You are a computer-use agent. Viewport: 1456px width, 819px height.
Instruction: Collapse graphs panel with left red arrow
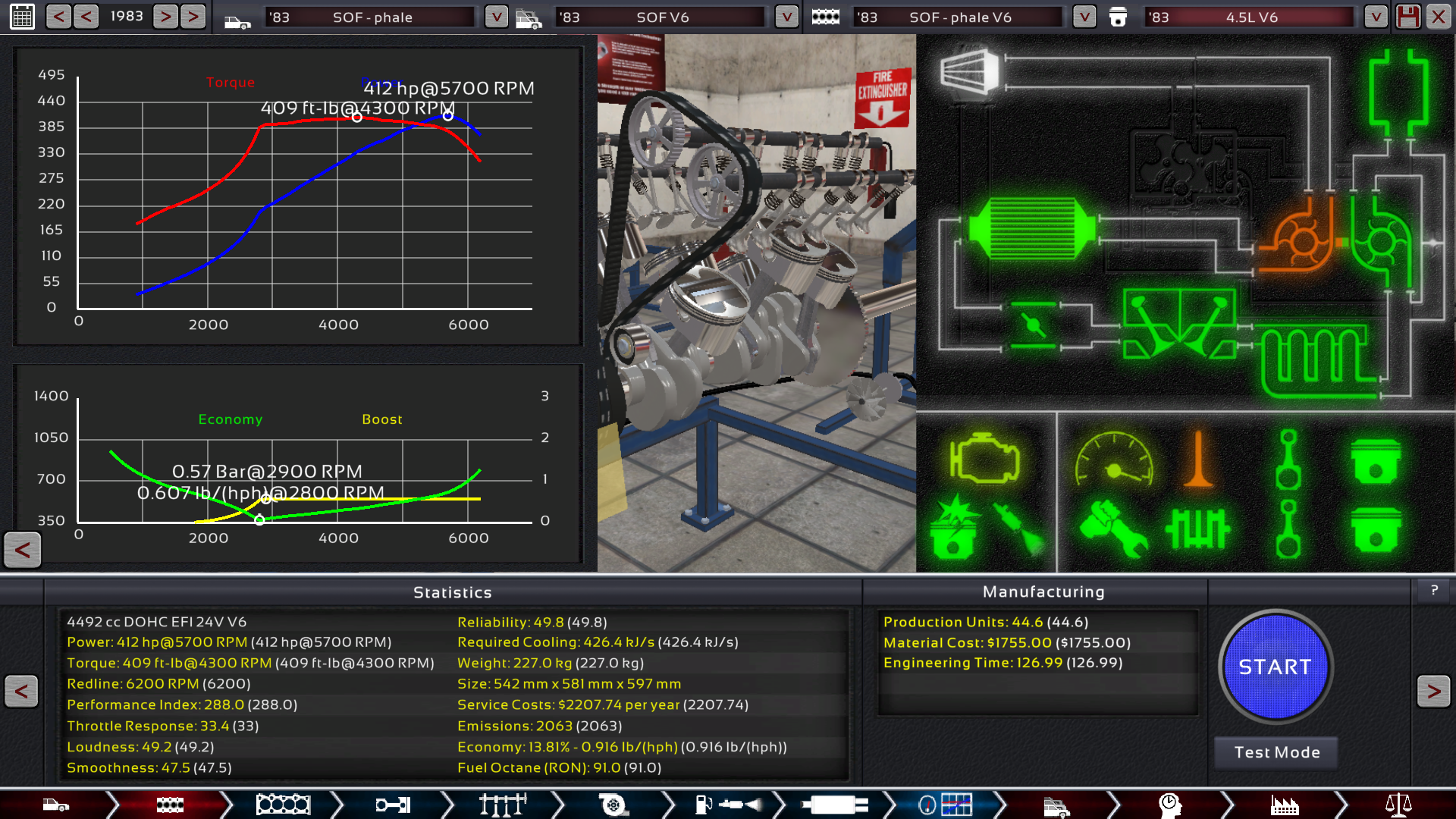click(x=22, y=550)
